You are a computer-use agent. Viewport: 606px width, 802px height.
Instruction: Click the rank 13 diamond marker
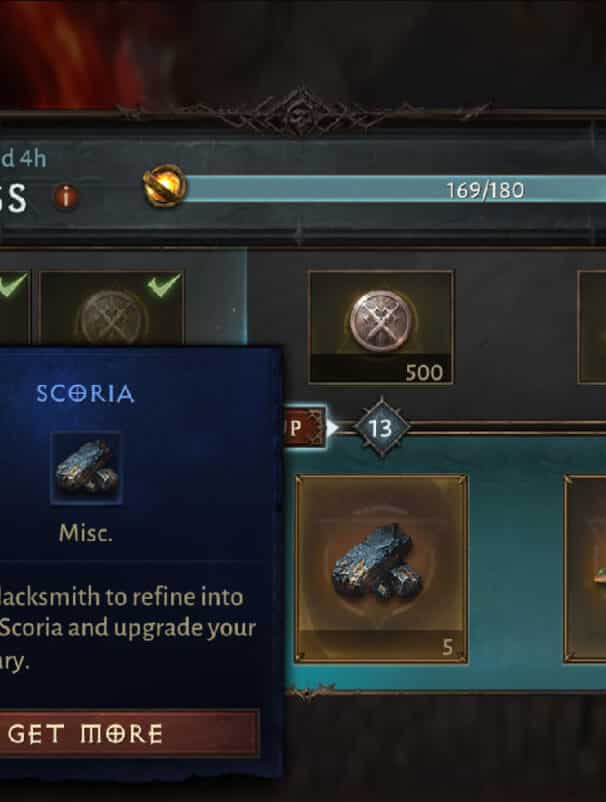(380, 428)
